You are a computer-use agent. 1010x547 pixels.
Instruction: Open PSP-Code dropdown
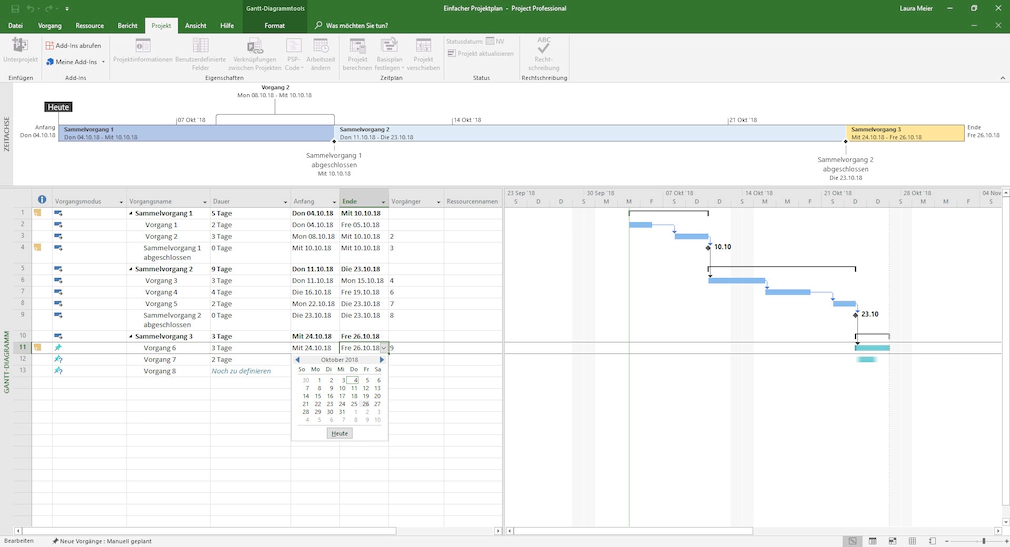(294, 53)
